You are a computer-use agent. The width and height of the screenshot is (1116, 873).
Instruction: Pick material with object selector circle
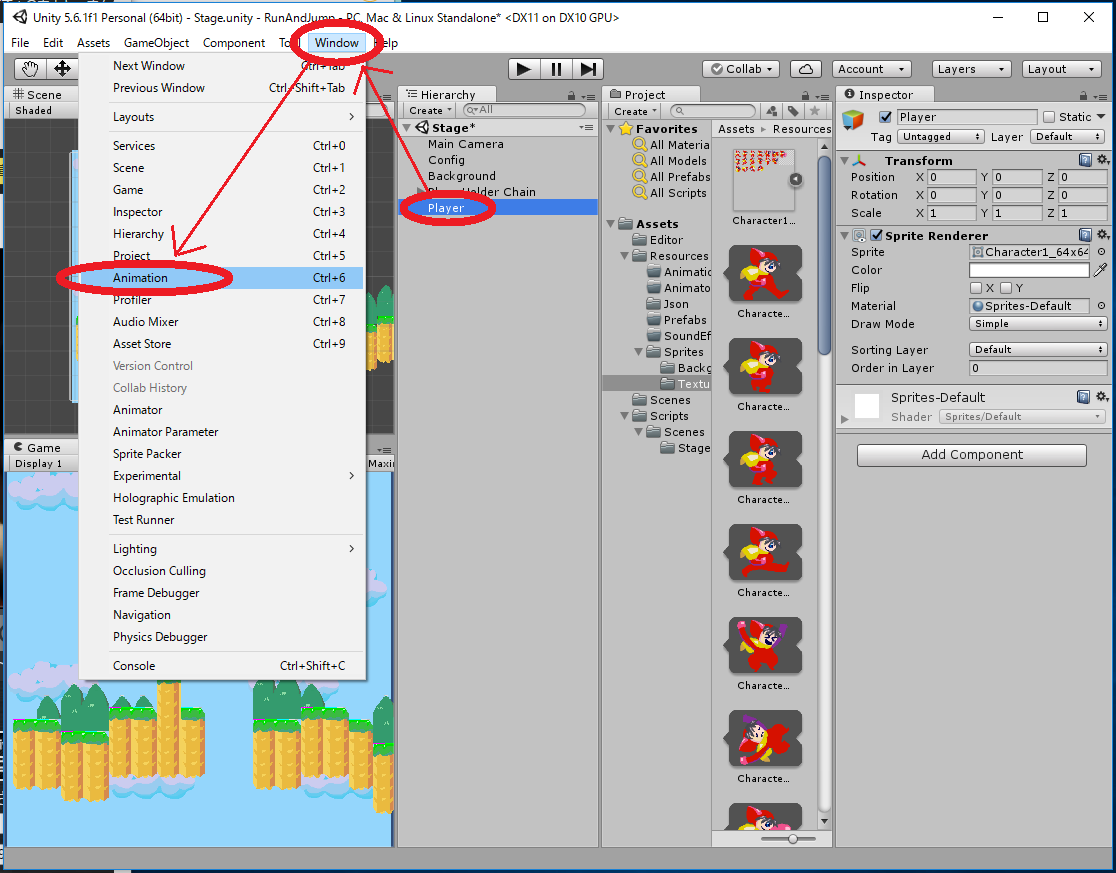pyautogui.click(x=1101, y=306)
